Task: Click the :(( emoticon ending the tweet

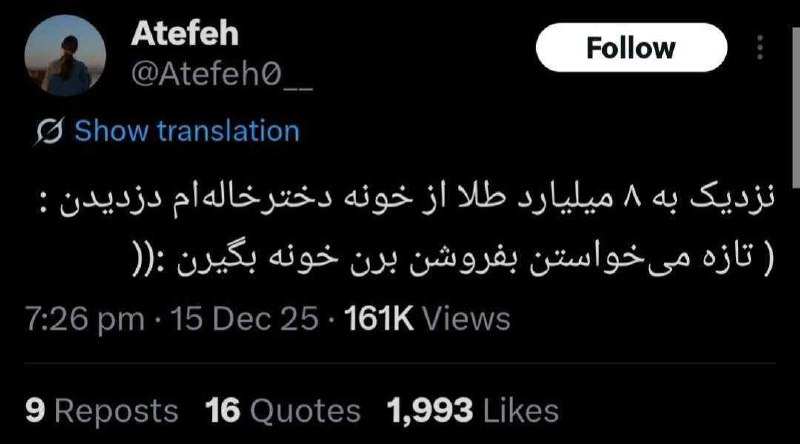Action: [x=152, y=258]
